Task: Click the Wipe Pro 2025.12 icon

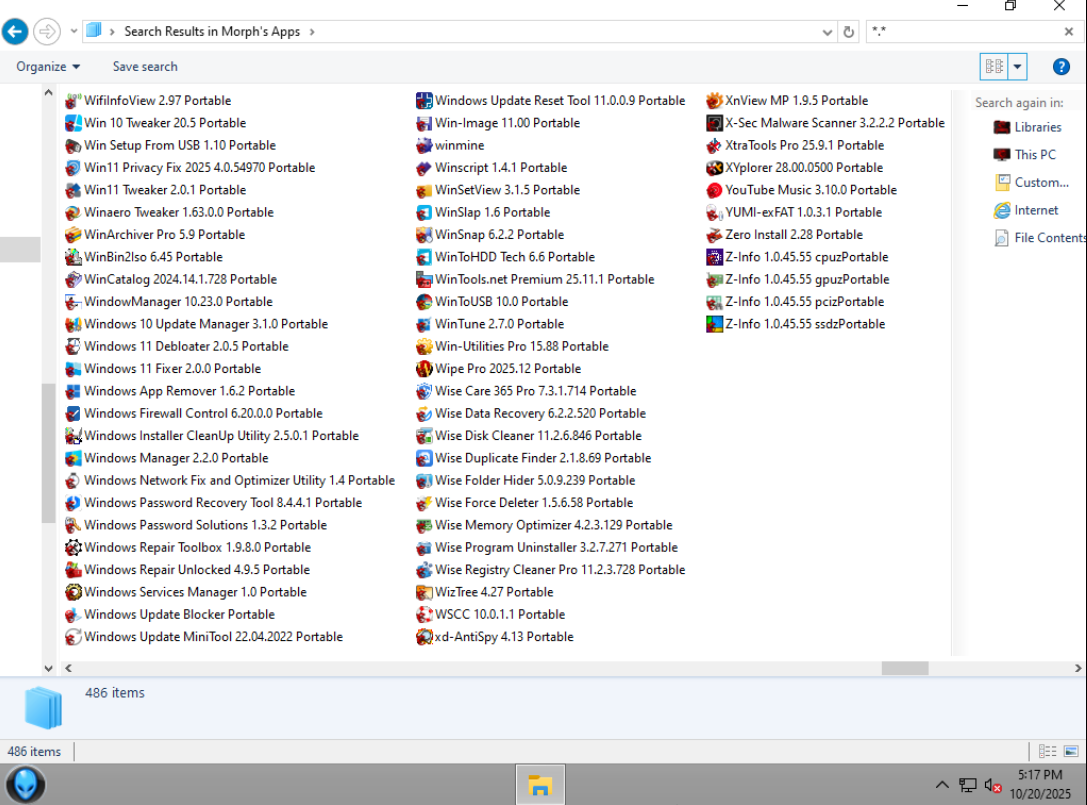Action: pos(424,369)
